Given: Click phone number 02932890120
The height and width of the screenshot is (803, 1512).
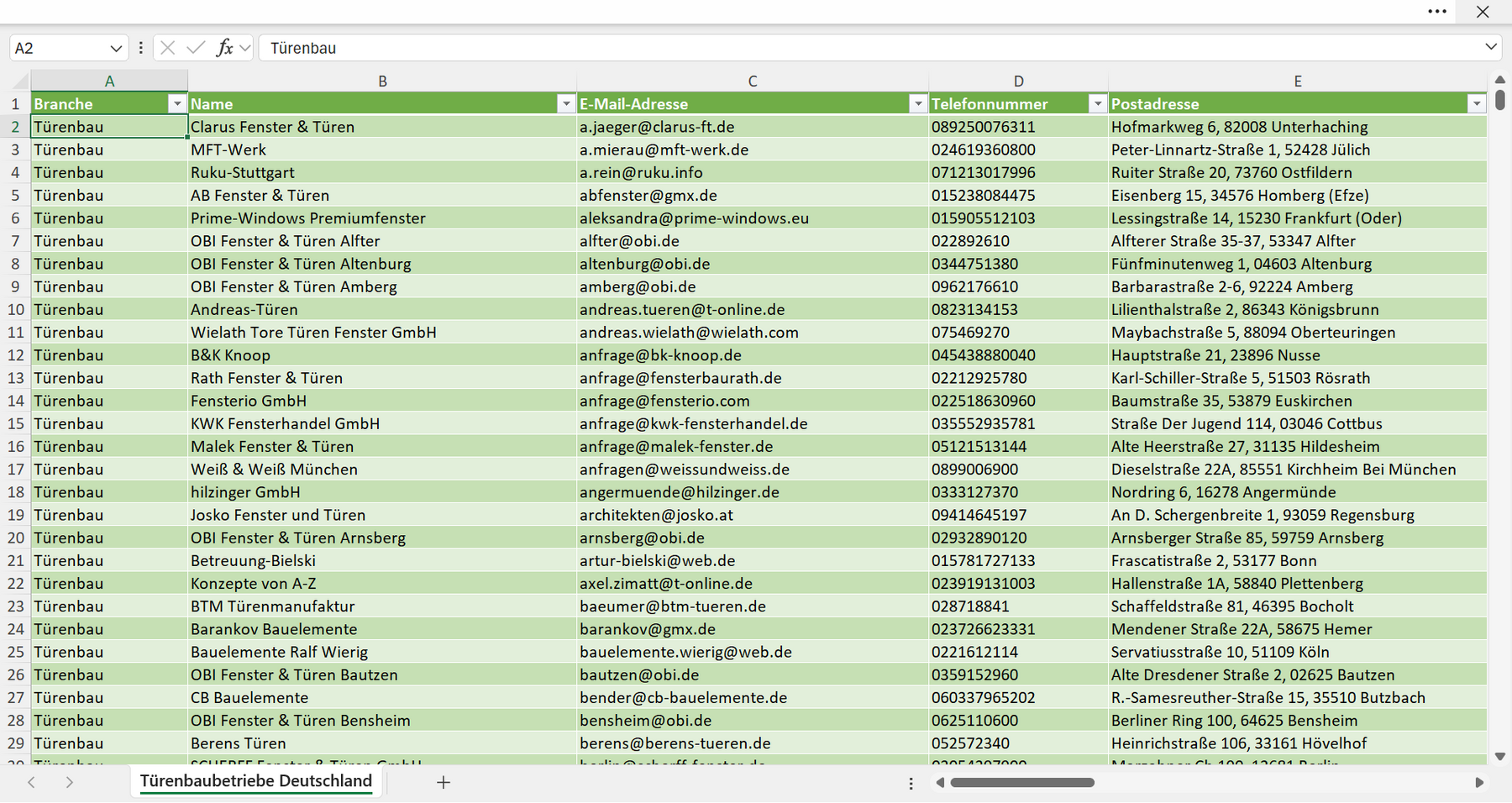Looking at the screenshot, I should tap(1018, 538).
